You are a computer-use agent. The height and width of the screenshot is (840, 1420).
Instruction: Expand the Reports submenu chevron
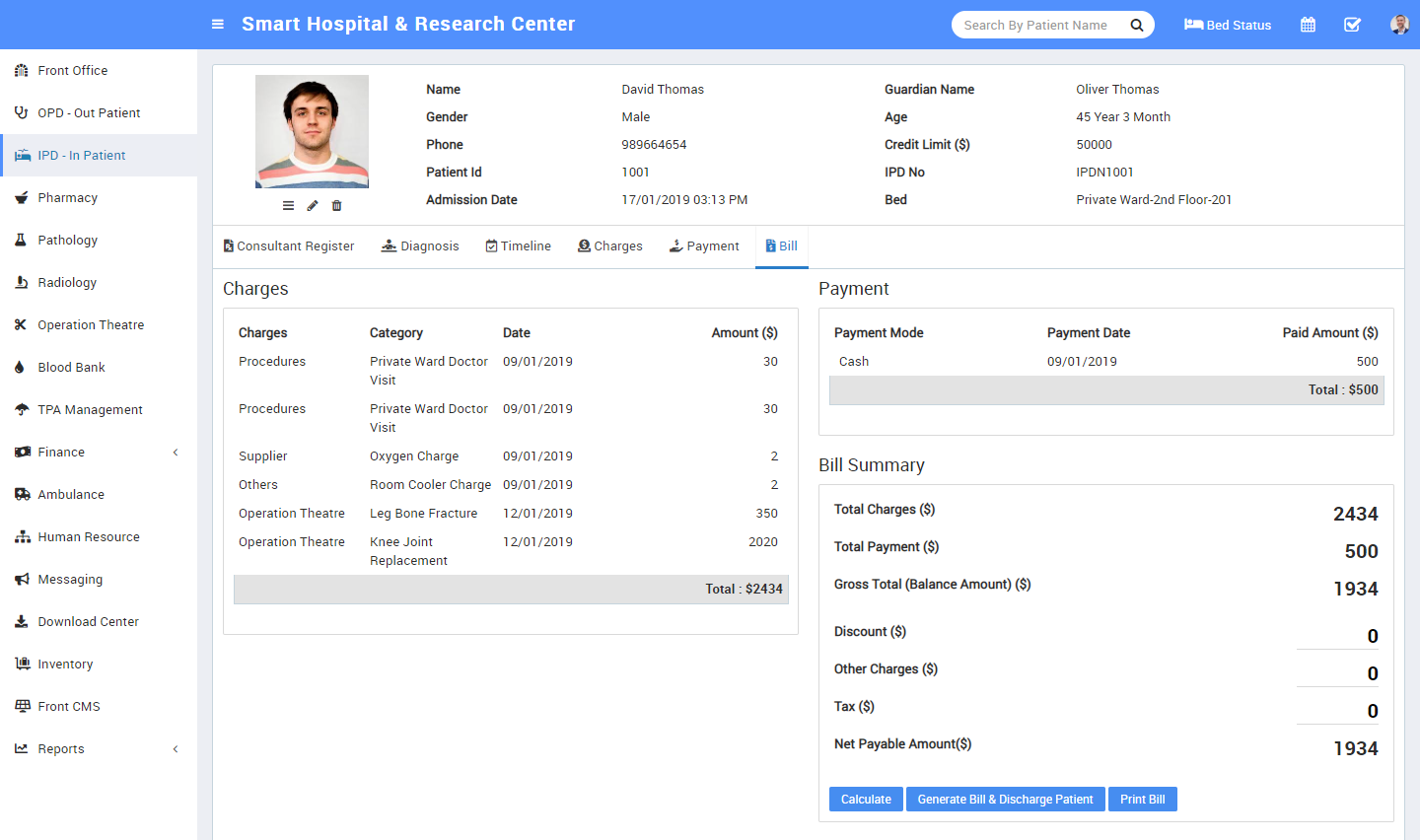[176, 749]
